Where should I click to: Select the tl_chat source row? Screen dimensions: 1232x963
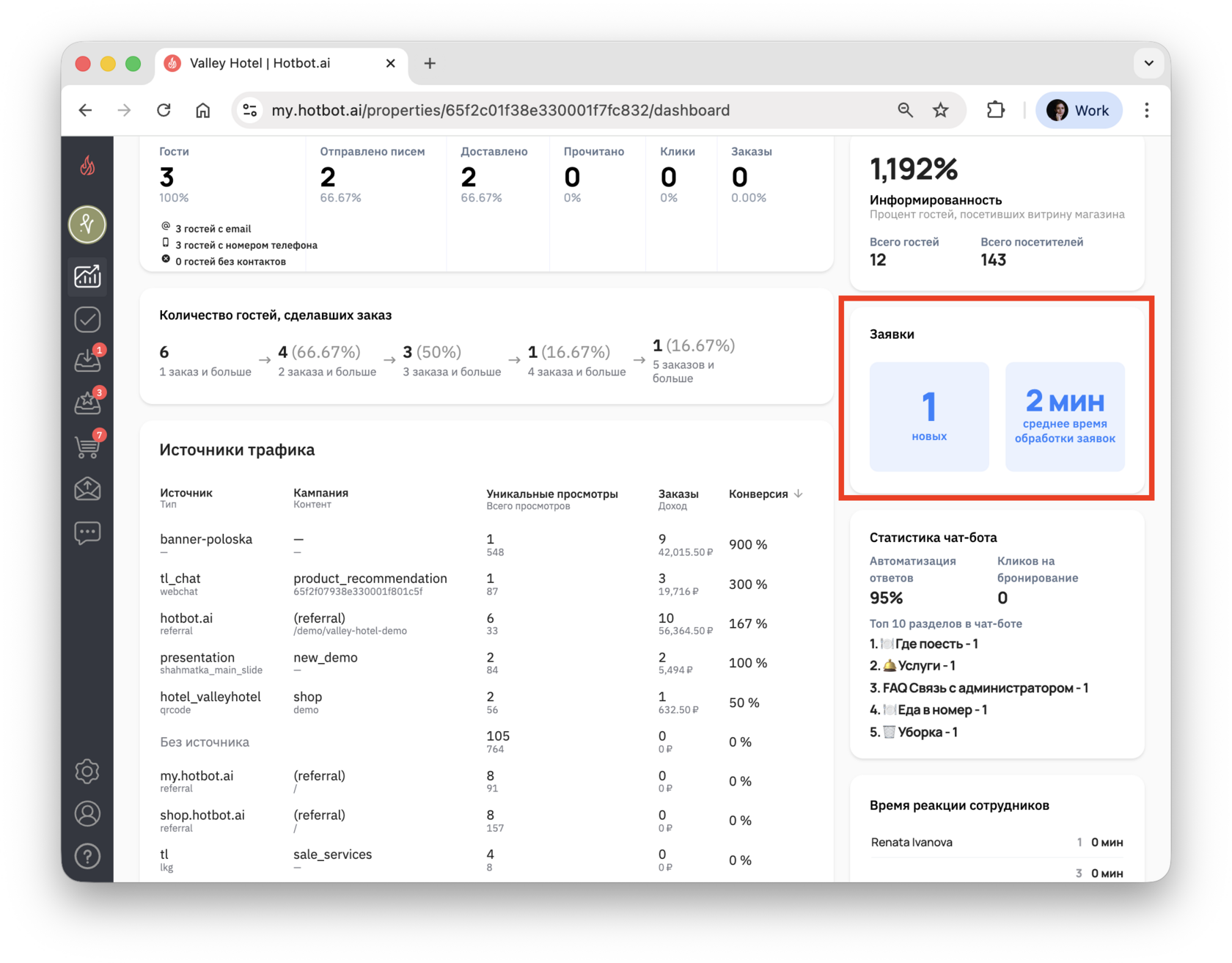coord(486,585)
